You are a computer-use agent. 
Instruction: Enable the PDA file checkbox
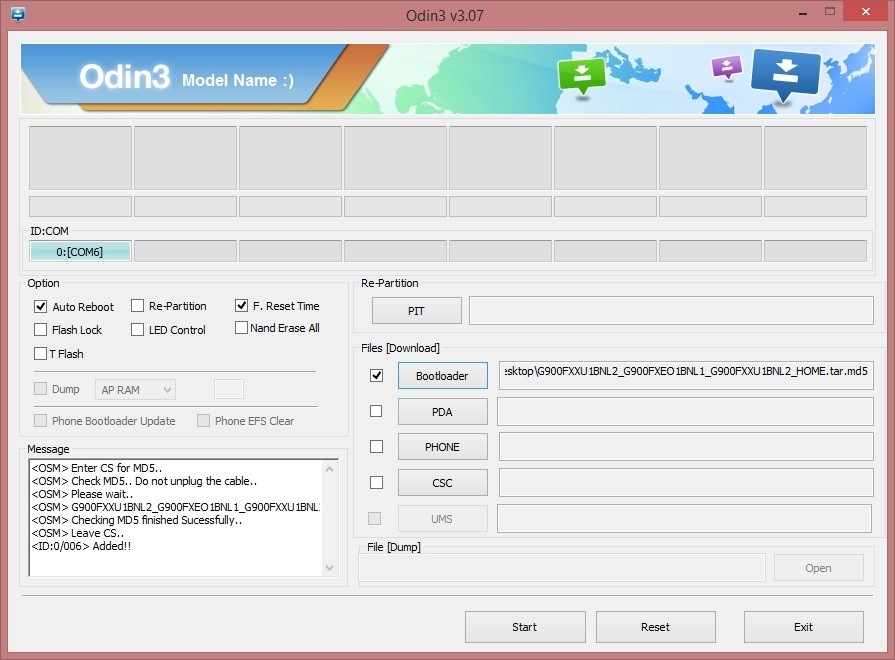pos(376,411)
